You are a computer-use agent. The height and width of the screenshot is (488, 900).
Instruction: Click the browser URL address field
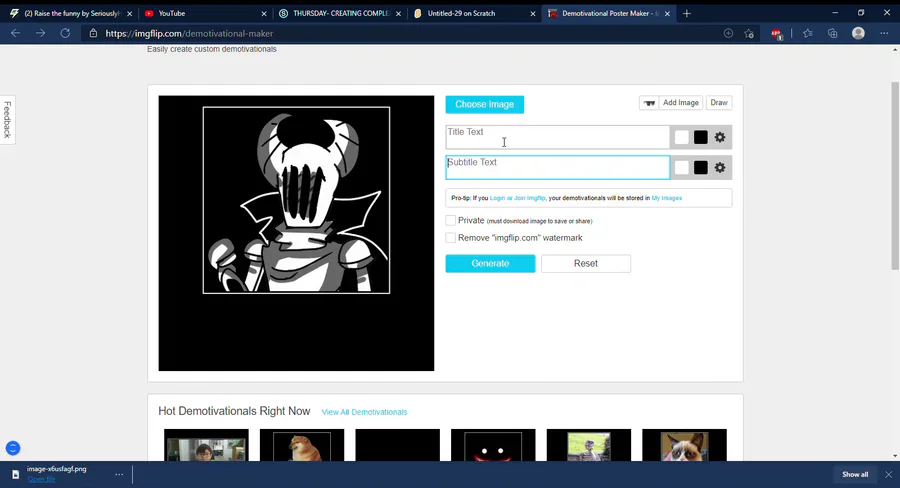coord(402,33)
